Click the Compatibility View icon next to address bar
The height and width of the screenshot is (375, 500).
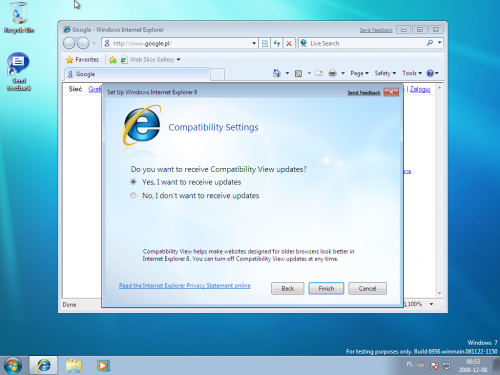[x=265, y=43]
